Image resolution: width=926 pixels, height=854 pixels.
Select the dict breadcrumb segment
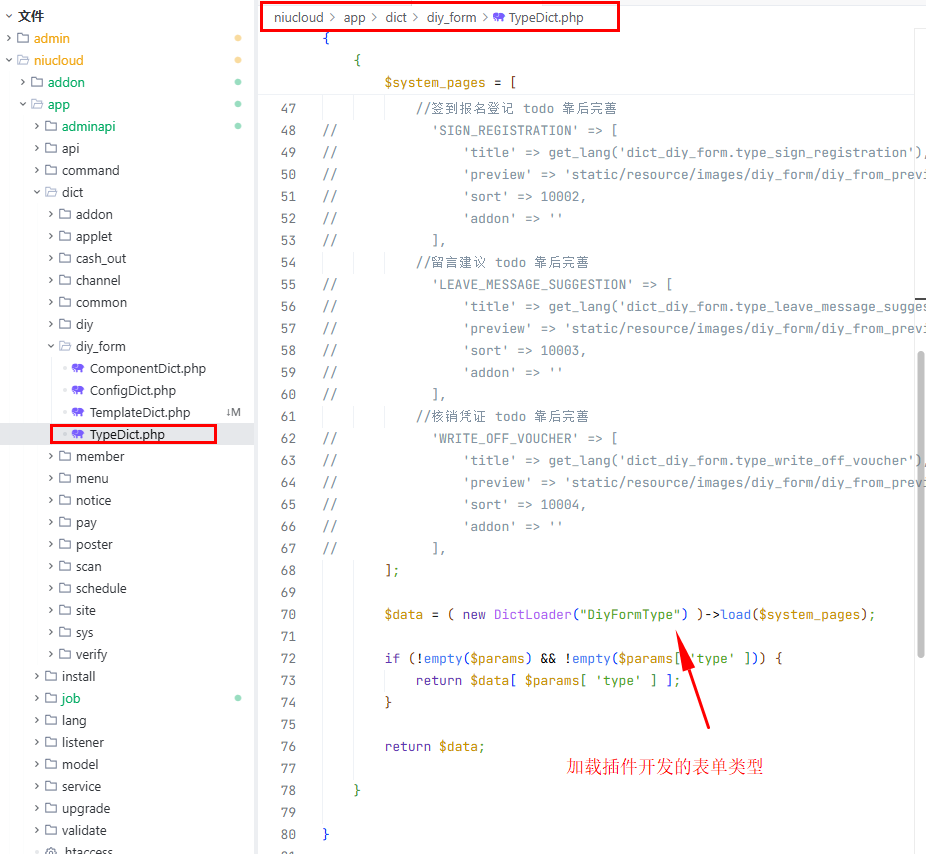coord(396,17)
